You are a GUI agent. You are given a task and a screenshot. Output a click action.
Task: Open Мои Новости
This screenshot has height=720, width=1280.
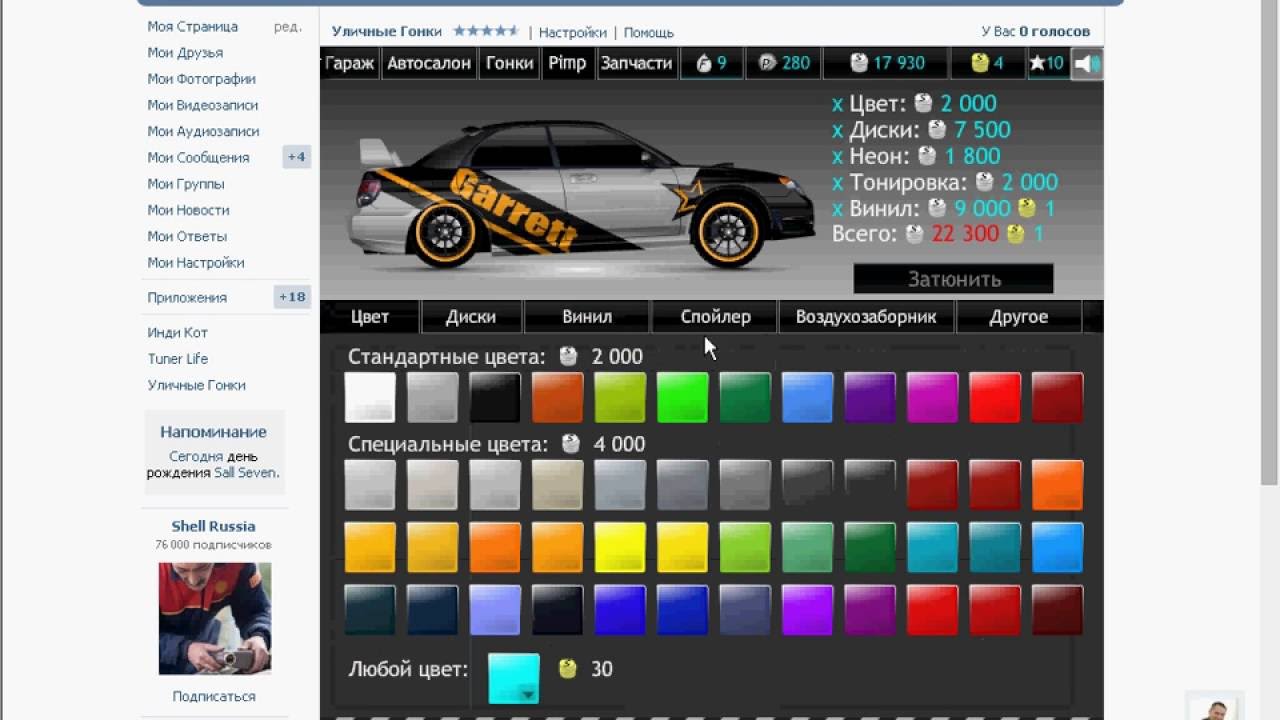coord(188,210)
